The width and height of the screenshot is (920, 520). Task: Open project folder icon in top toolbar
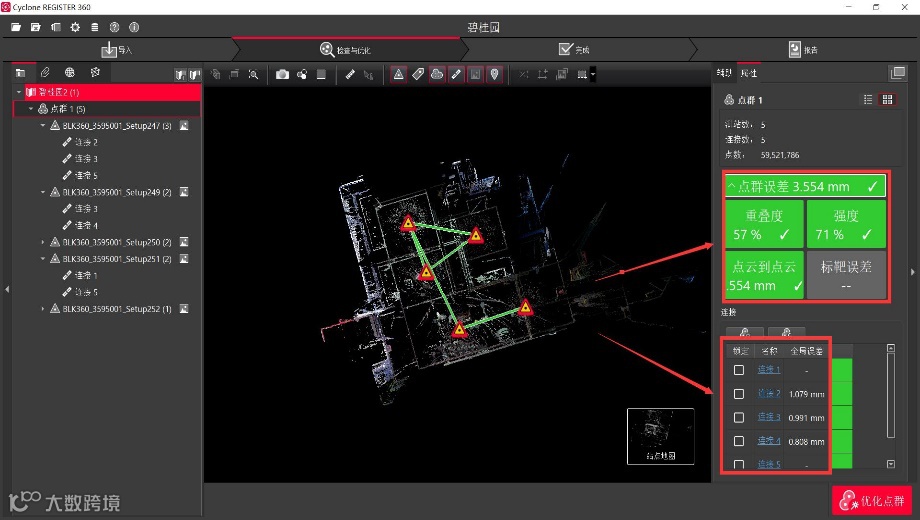point(16,27)
